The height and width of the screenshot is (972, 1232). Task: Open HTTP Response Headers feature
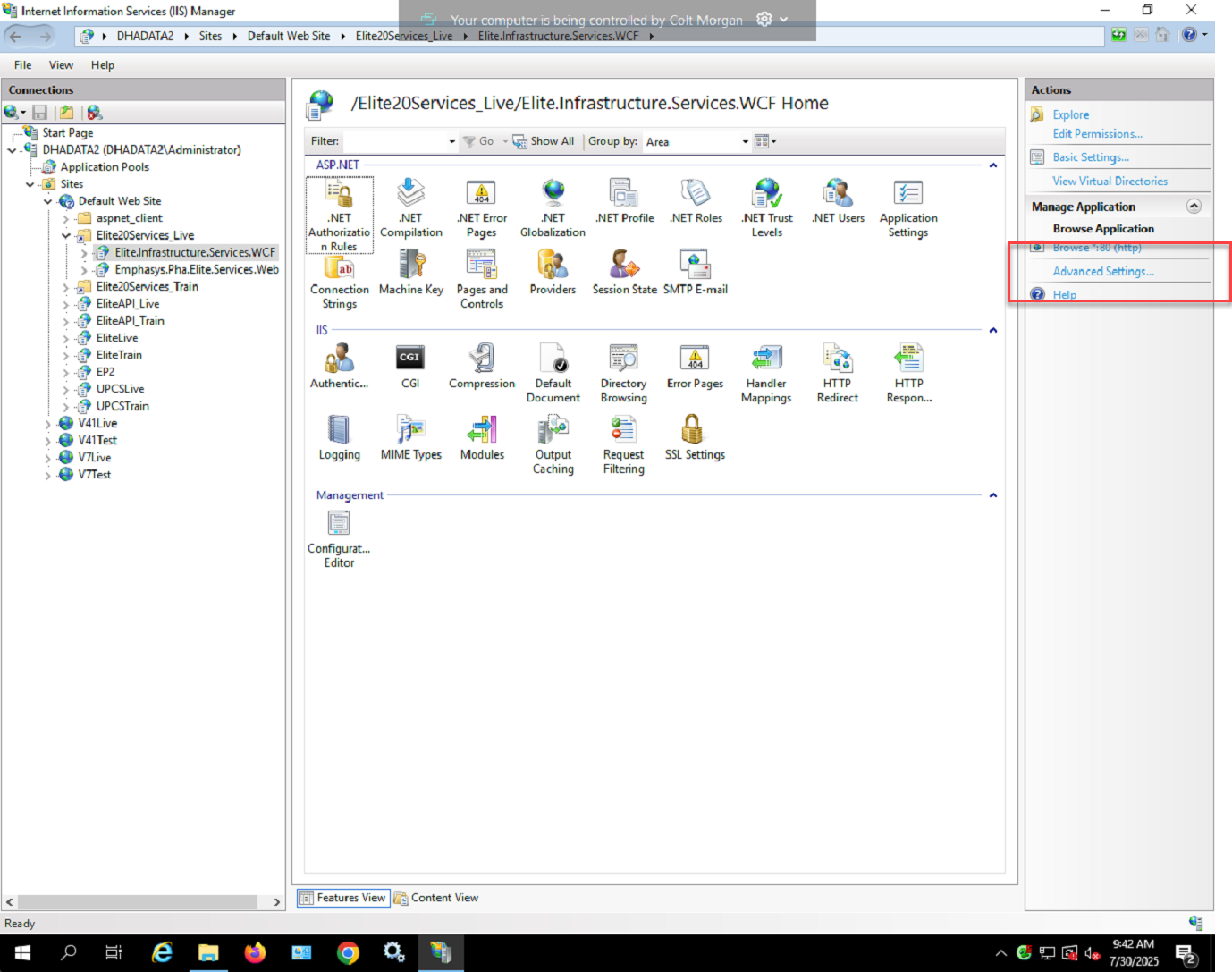tap(908, 373)
